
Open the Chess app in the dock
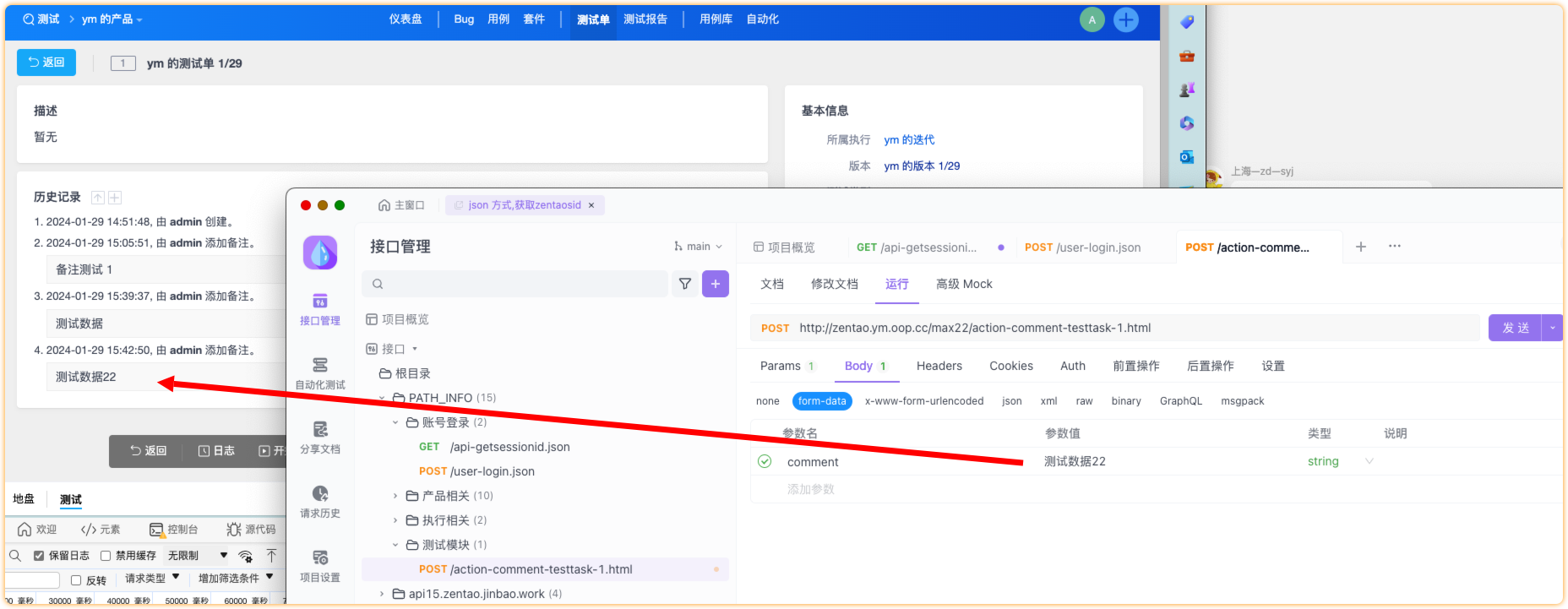(1187, 90)
